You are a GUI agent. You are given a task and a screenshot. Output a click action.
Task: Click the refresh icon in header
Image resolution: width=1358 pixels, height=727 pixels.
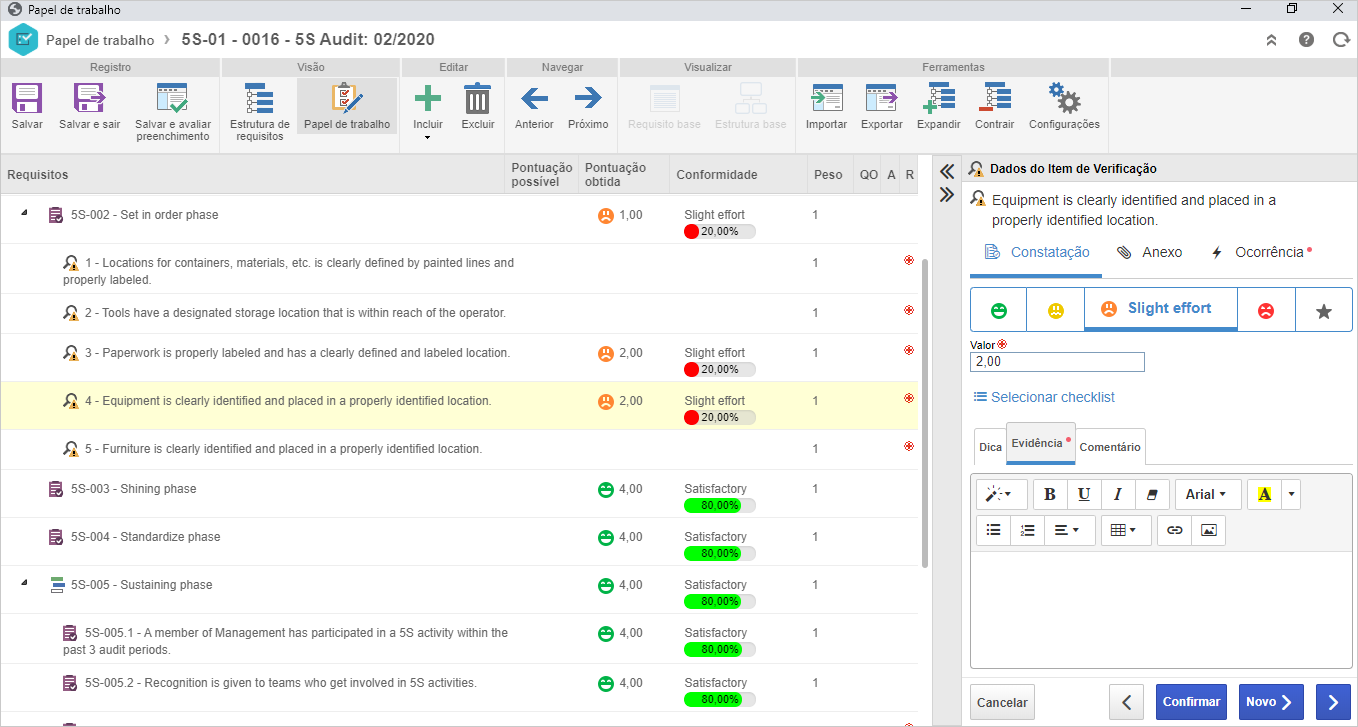(x=1340, y=40)
